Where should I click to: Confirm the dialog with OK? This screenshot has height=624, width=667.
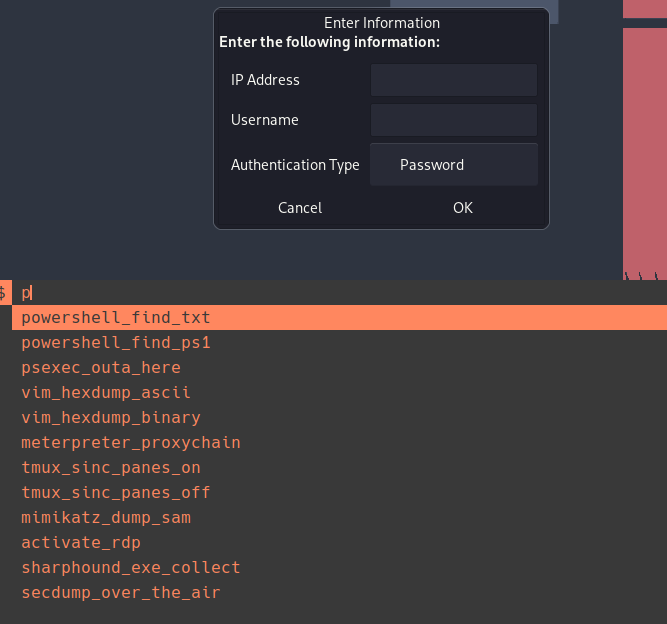[462, 208]
